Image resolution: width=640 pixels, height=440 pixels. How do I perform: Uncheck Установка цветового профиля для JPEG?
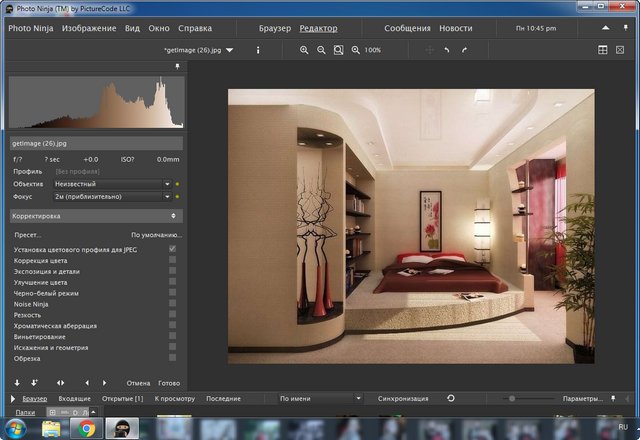173,248
